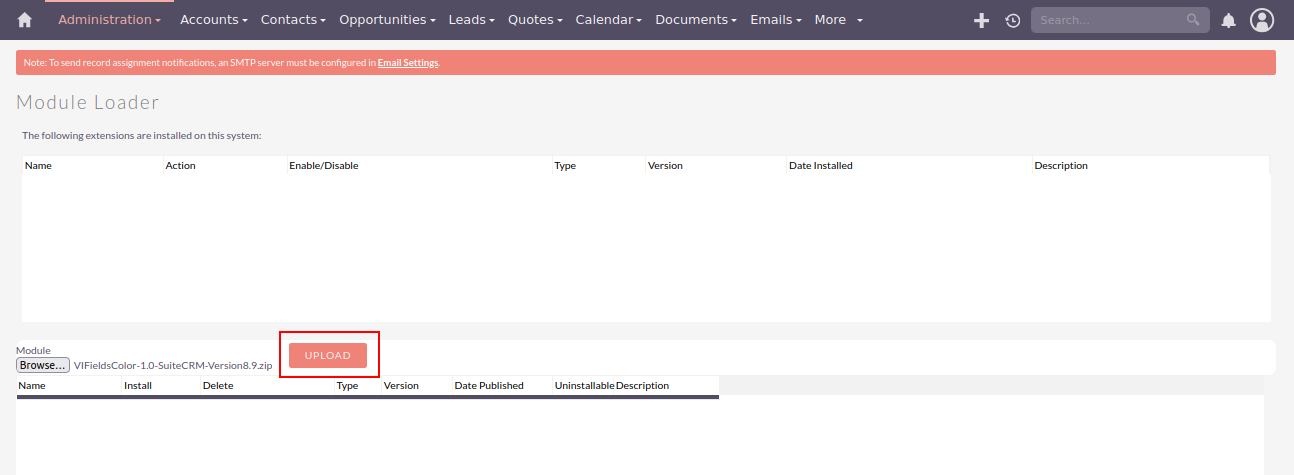Open recently viewed history icon
Image resolution: width=1294 pixels, height=475 pixels.
(1012, 20)
